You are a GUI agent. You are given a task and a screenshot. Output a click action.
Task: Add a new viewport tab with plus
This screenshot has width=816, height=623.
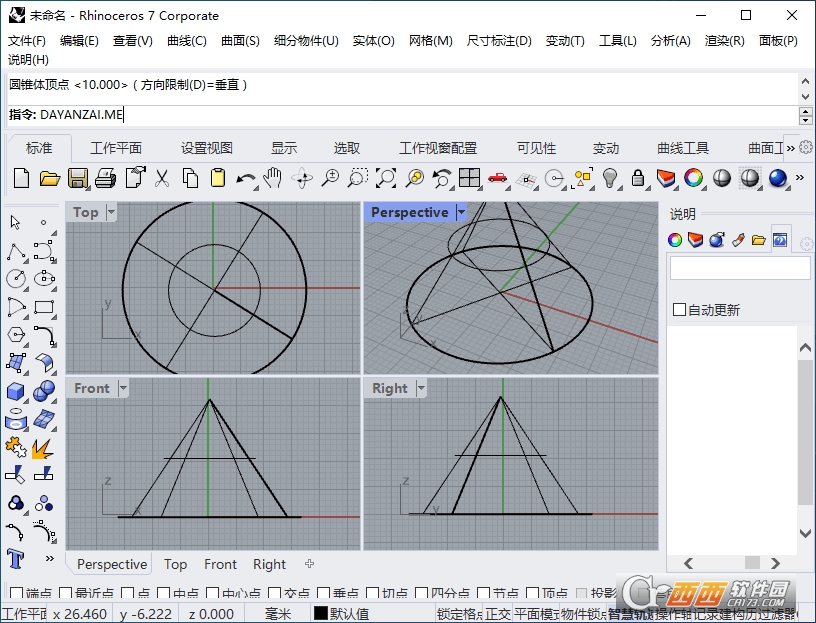310,564
